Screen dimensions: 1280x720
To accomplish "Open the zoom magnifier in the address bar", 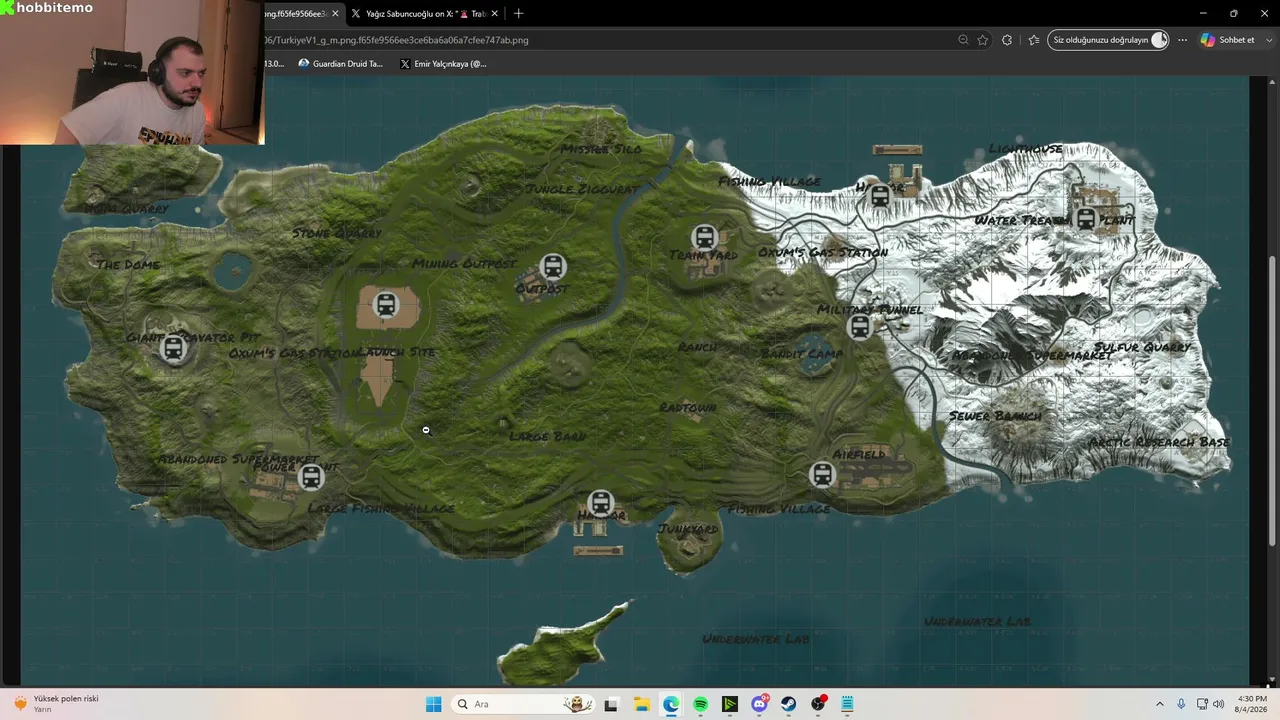I will point(963,40).
